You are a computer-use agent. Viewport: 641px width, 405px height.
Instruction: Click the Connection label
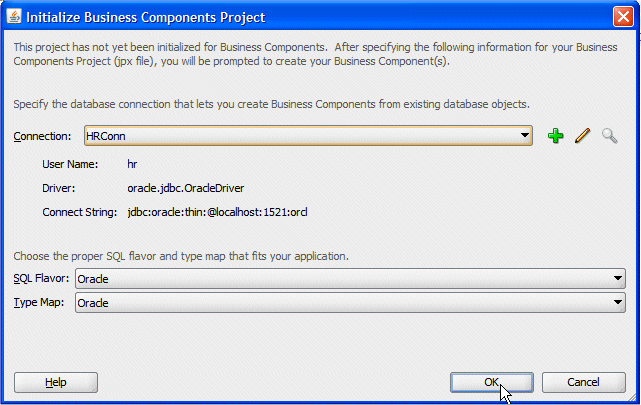(42, 136)
